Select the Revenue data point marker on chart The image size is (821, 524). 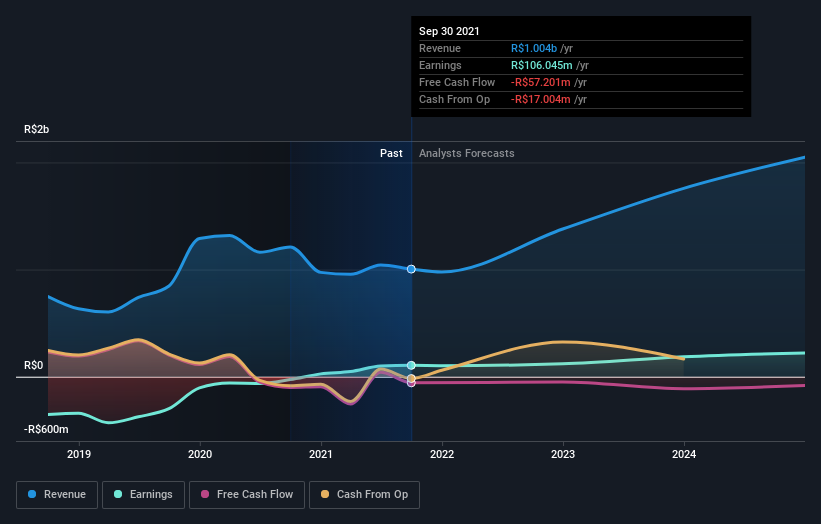(412, 269)
